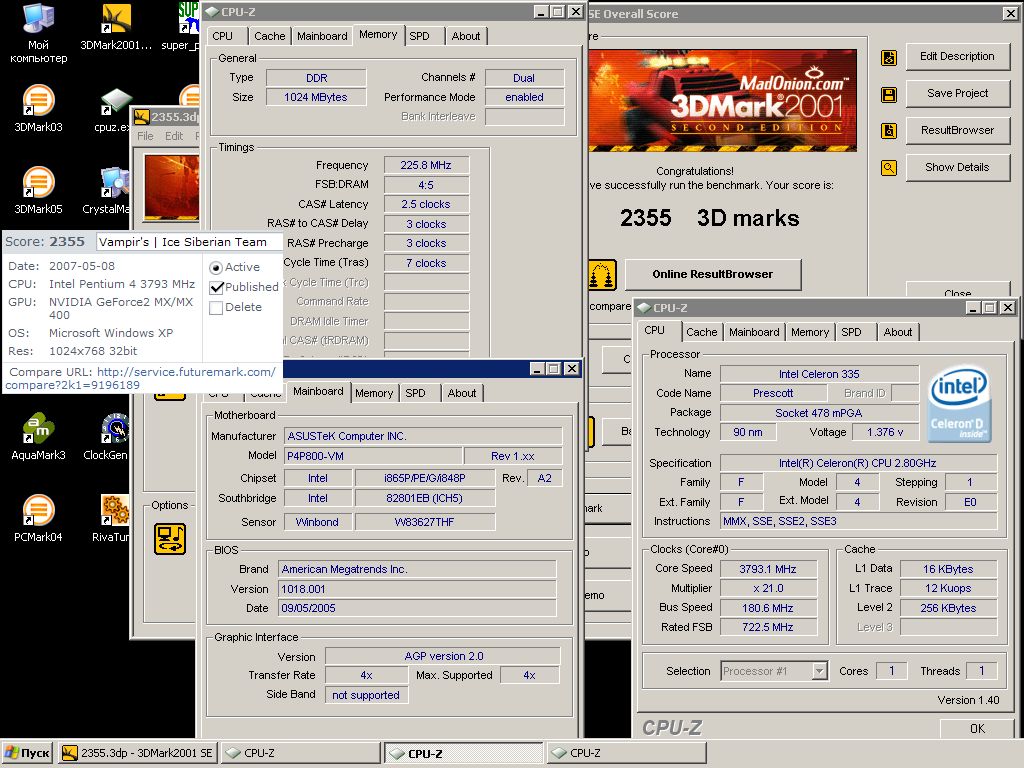Open the 3DMark03 desktop shortcut
This screenshot has height=768, width=1024.
pyautogui.click(x=38, y=108)
